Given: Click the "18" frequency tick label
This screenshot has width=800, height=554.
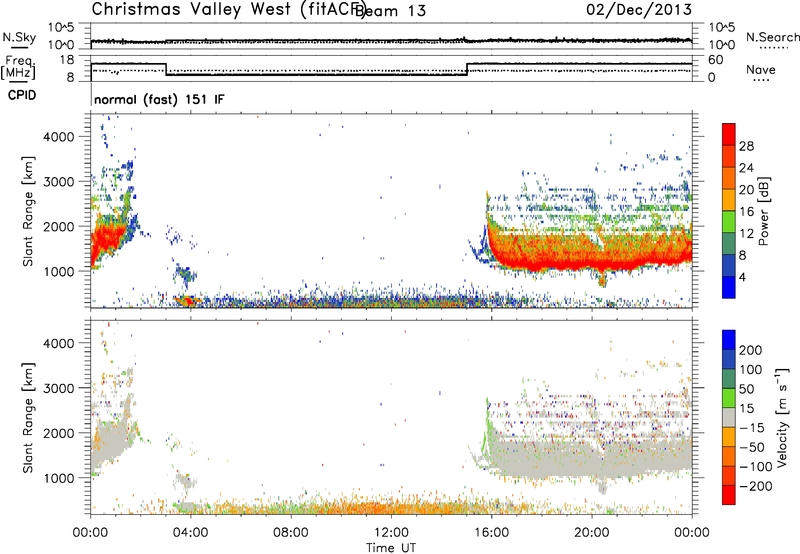Looking at the screenshot, I should 66,60.
